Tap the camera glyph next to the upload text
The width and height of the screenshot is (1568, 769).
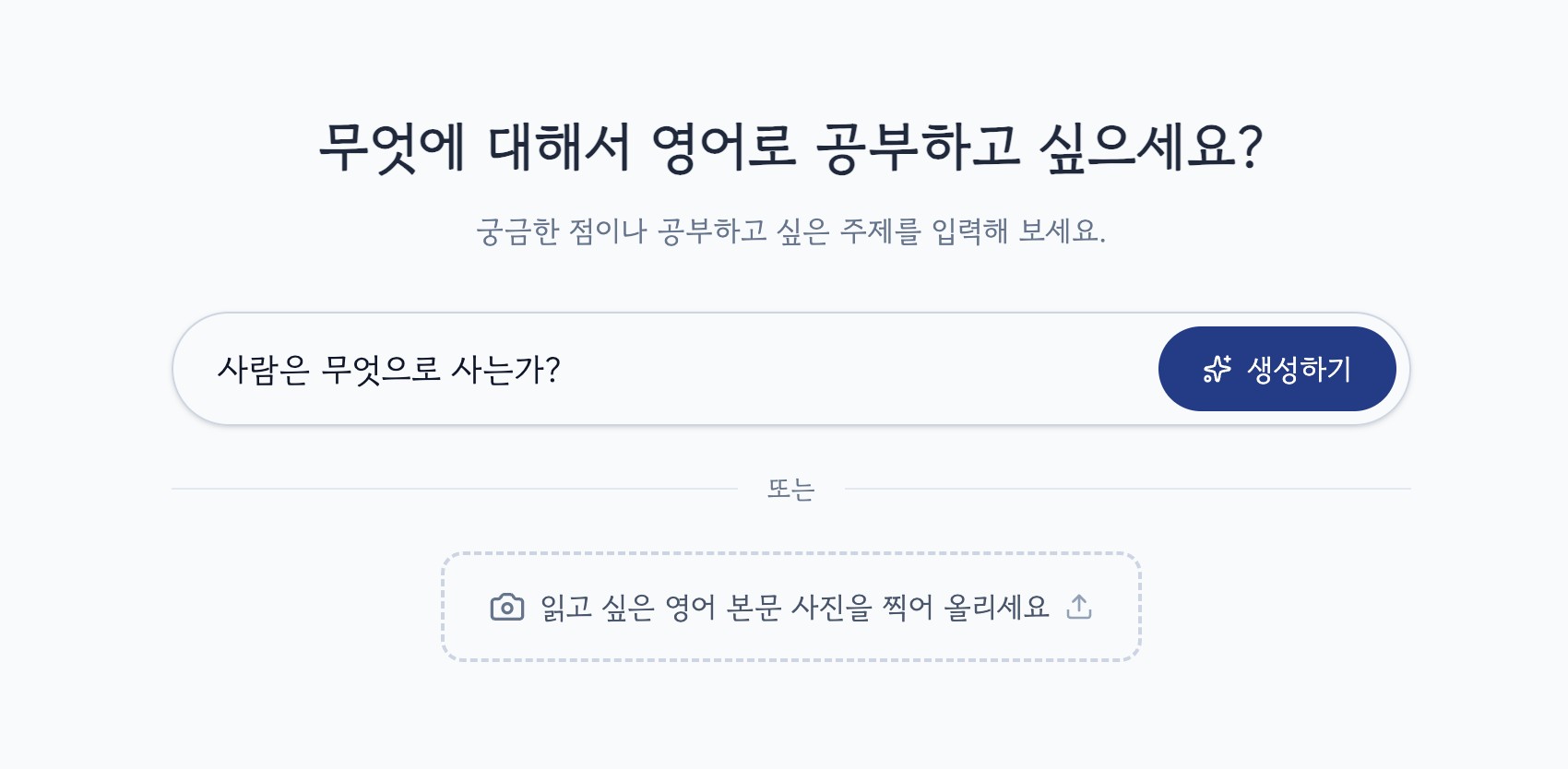click(x=506, y=607)
